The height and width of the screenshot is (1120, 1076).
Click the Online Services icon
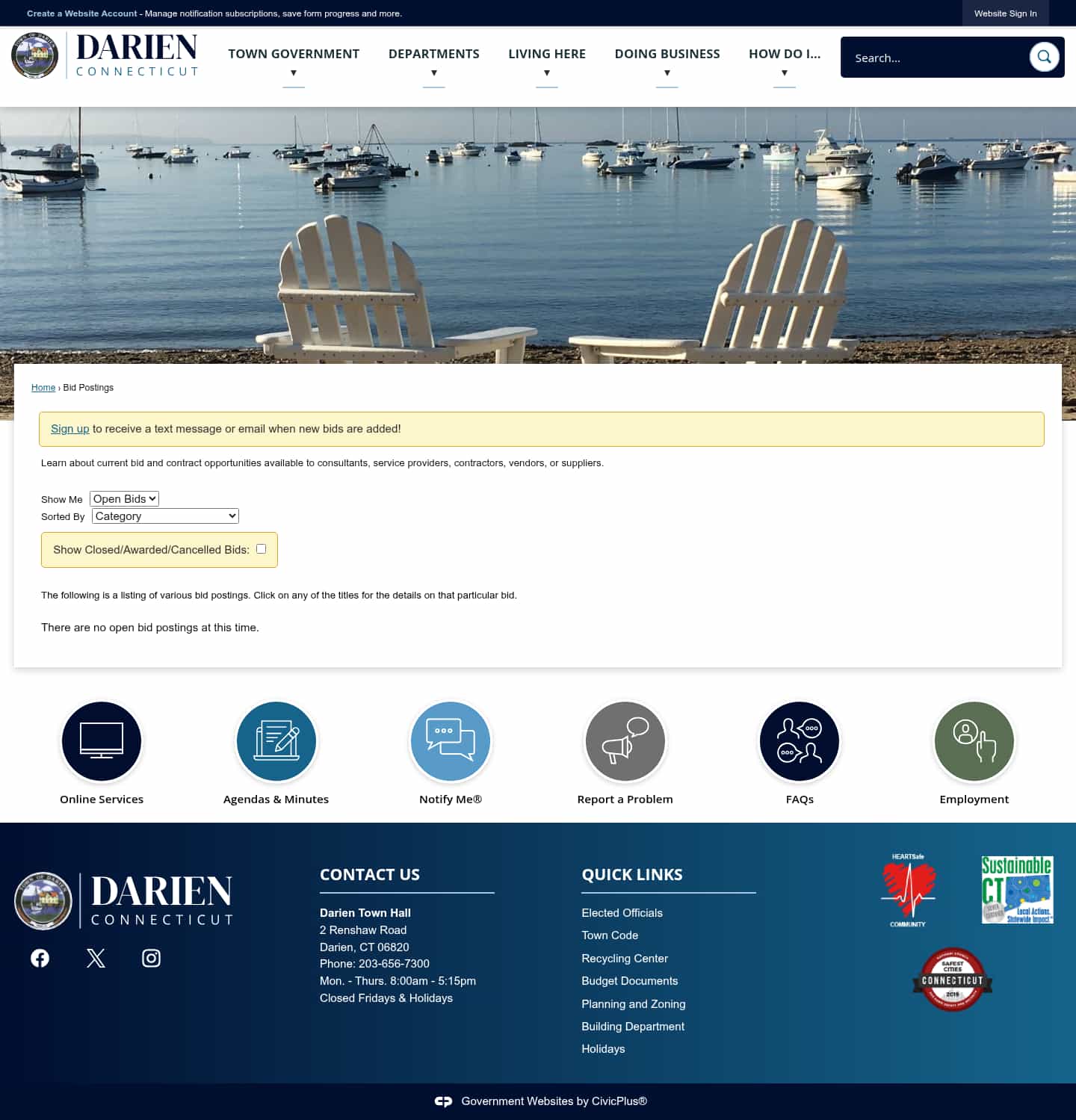(x=102, y=740)
